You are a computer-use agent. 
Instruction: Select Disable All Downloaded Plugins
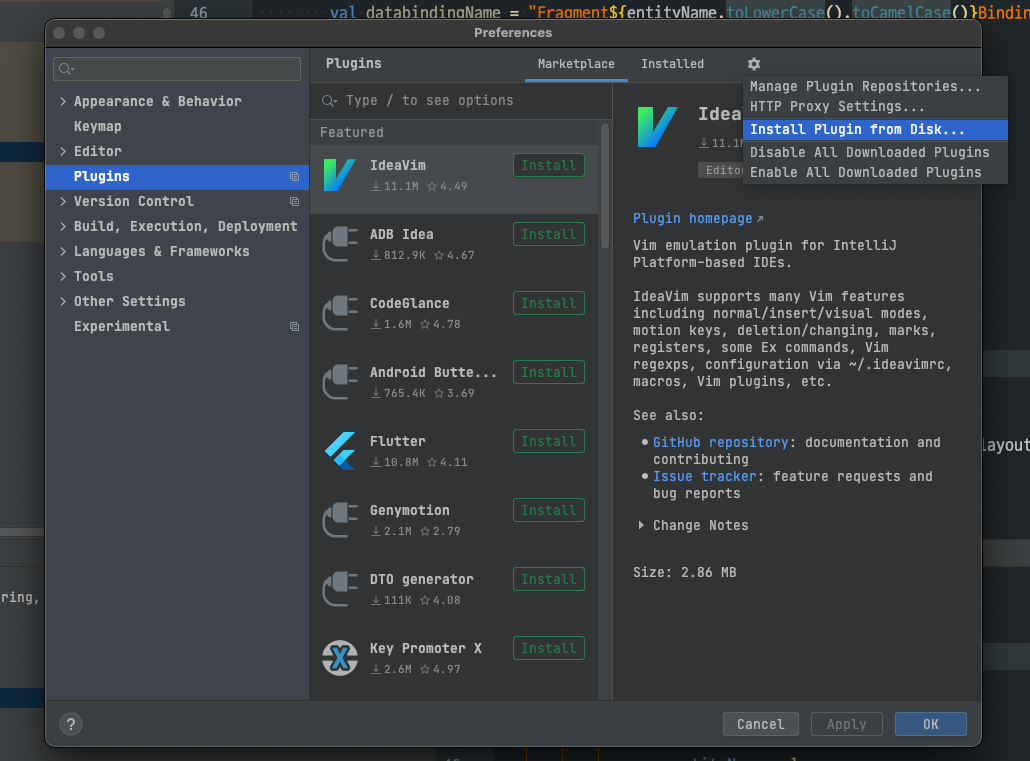tap(875, 152)
